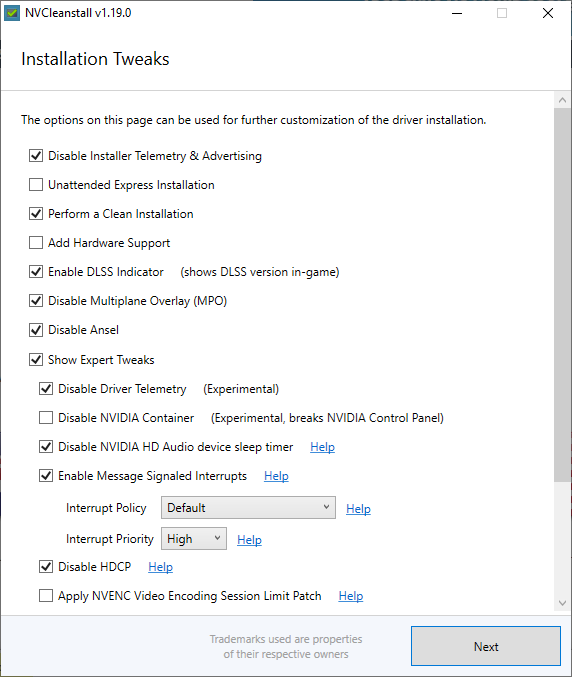Toggle Enable DLSS Indicator checkbox
572x677 pixels.
(36, 272)
